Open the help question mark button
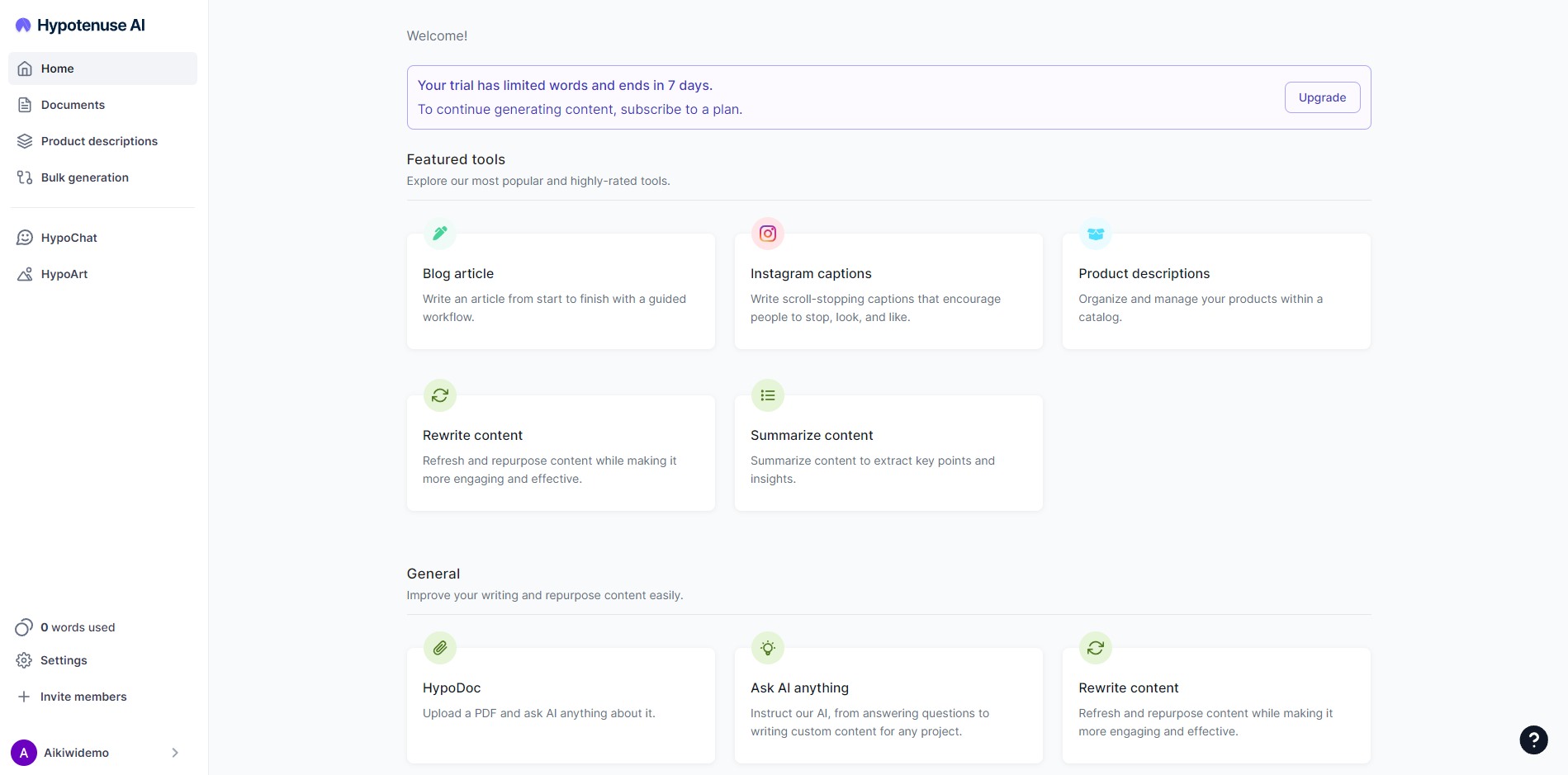 click(x=1534, y=740)
